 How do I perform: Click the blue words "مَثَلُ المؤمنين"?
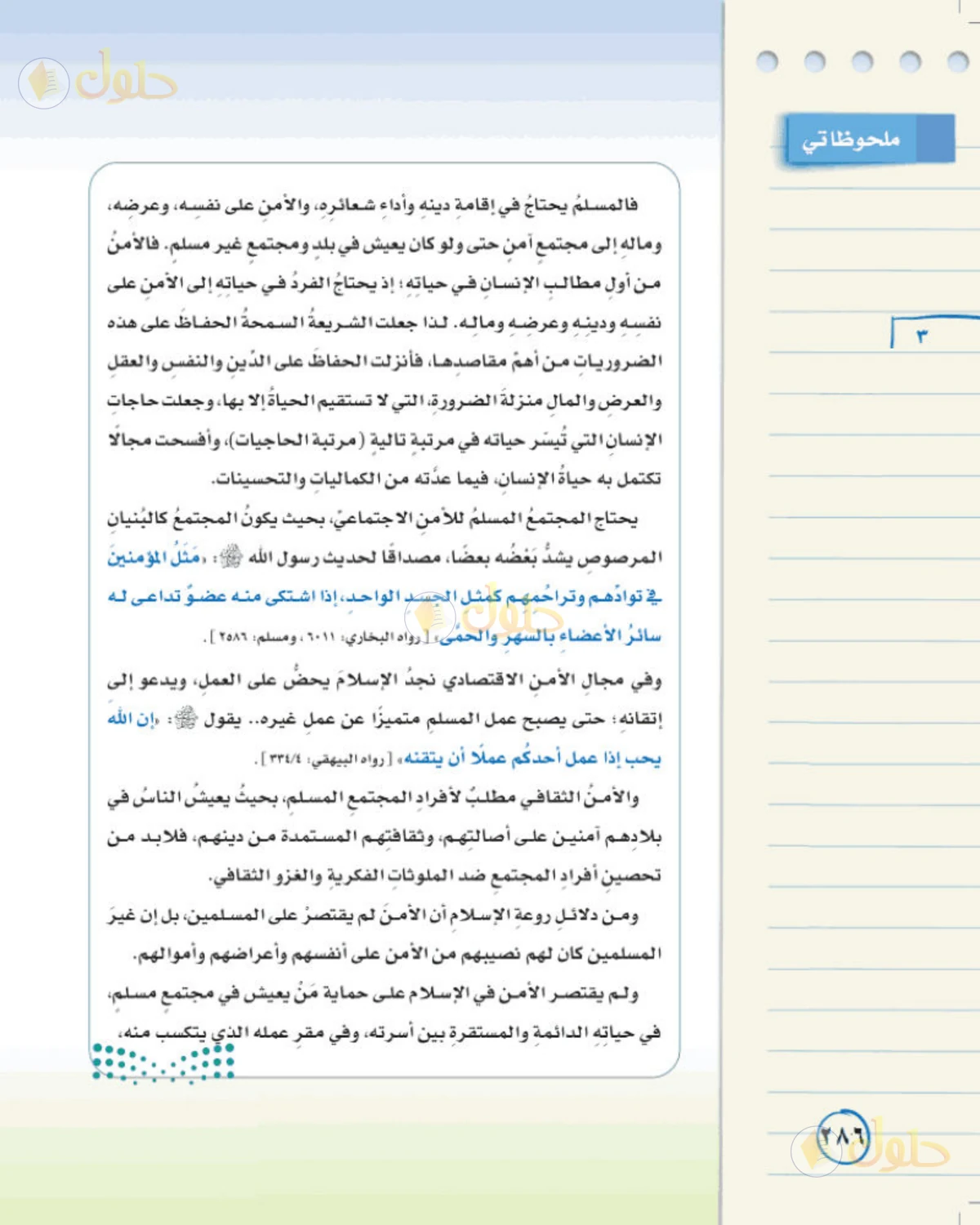pyautogui.click(x=156, y=558)
